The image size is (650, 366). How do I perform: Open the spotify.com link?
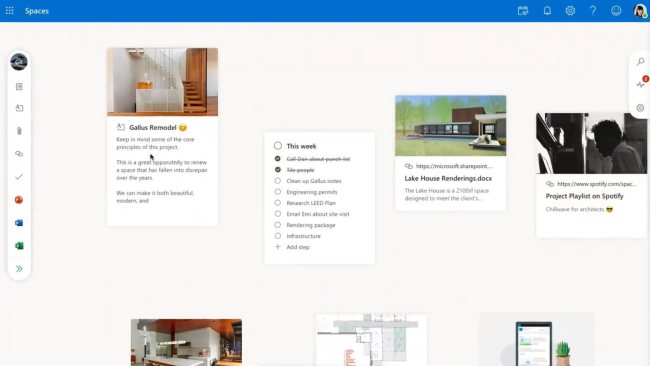tap(597, 184)
